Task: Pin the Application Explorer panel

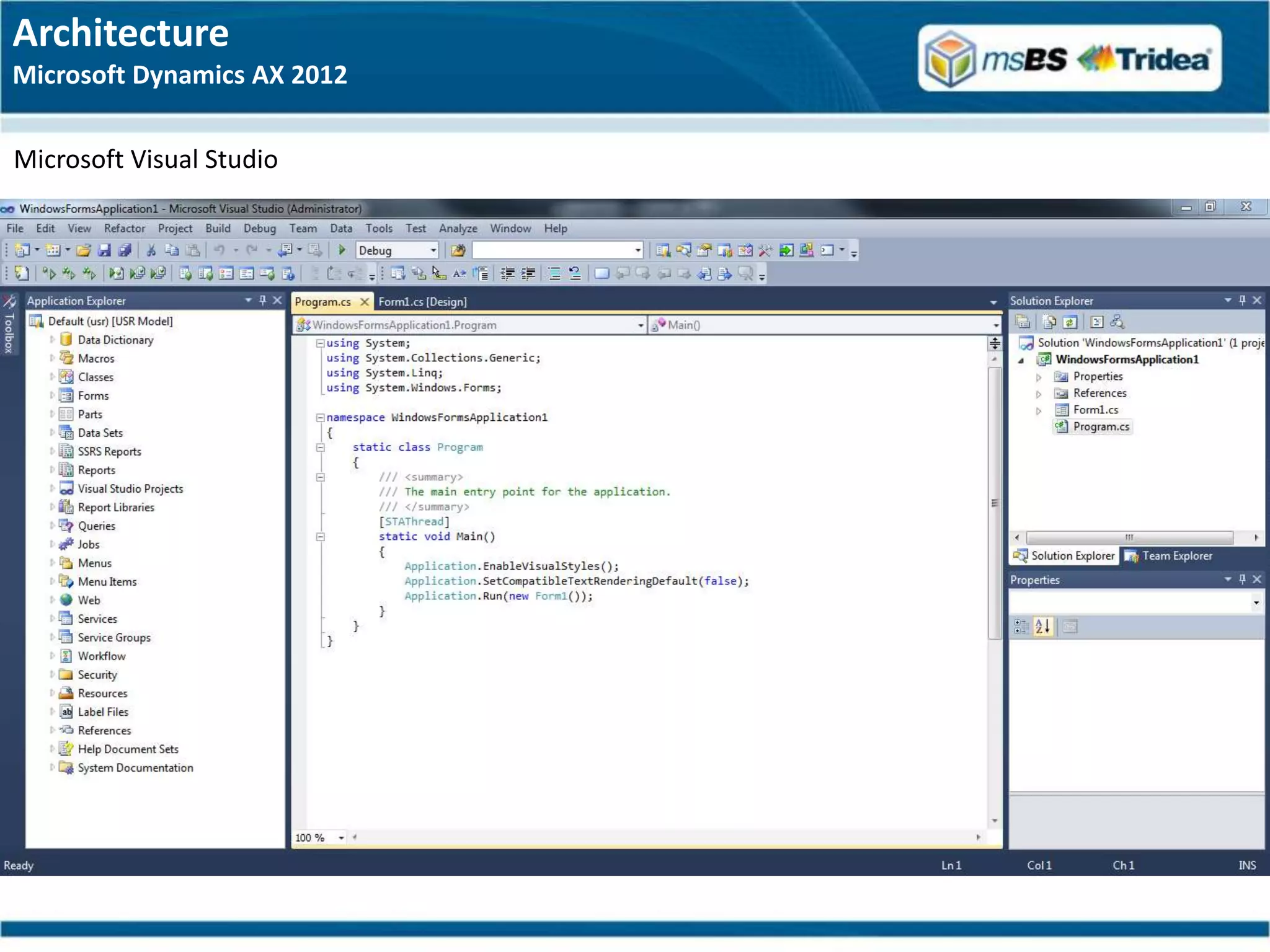Action: tap(263, 301)
